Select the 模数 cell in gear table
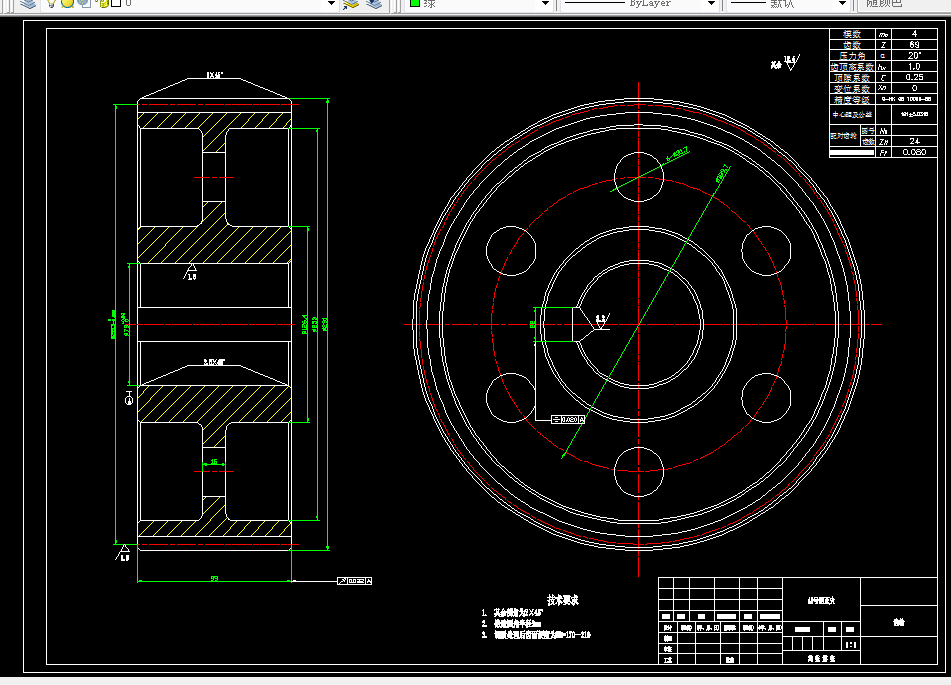The image size is (951, 685). click(x=852, y=34)
